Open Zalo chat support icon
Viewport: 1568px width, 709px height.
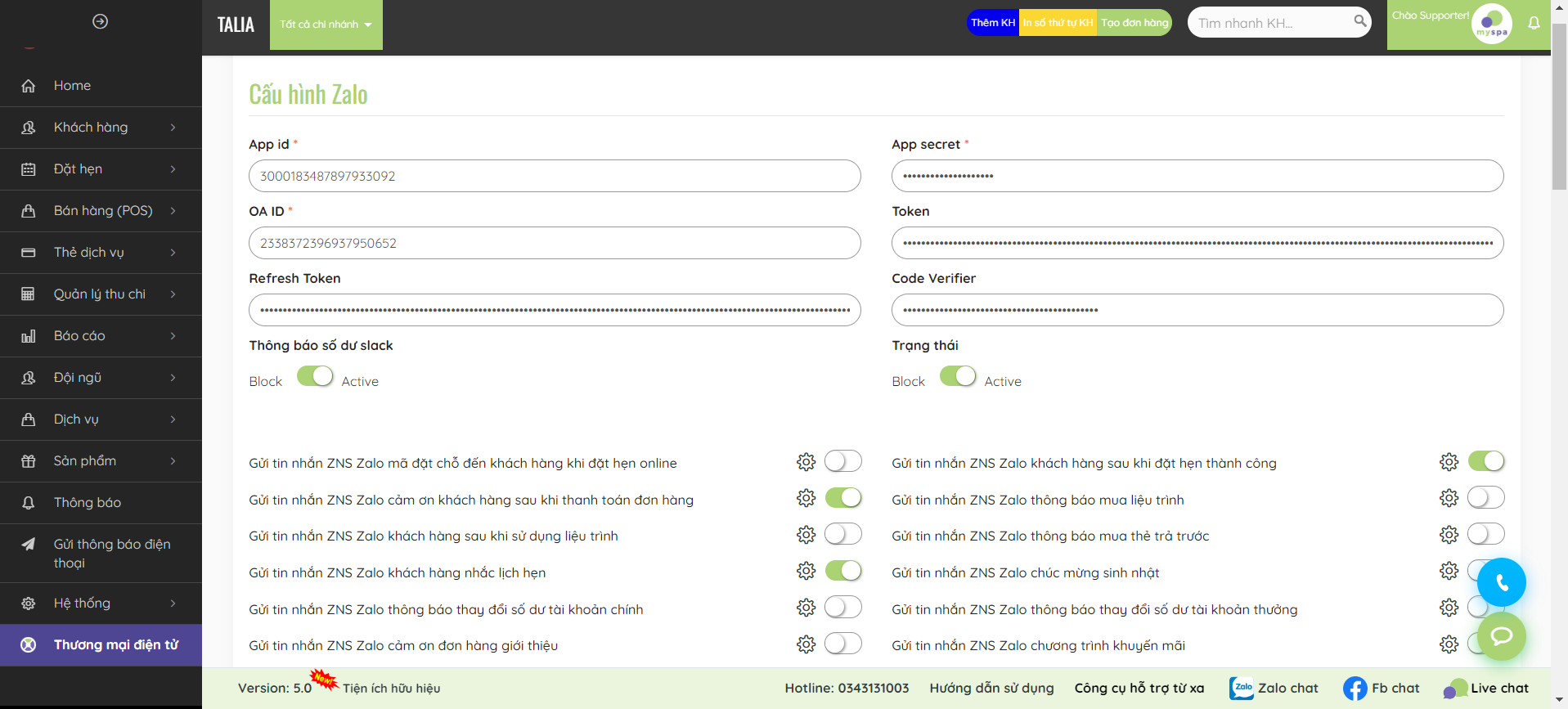(x=1241, y=689)
